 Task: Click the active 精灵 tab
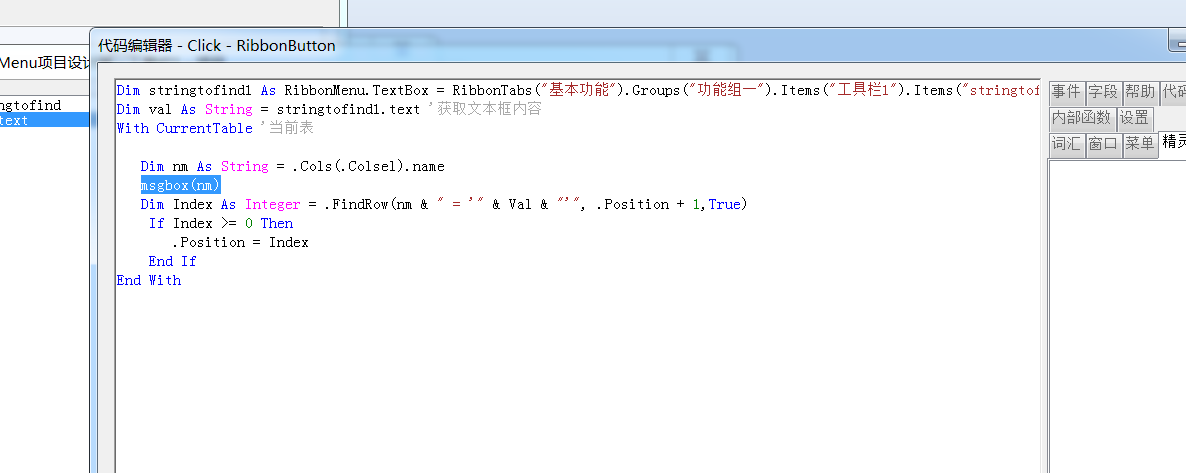(x=1174, y=143)
